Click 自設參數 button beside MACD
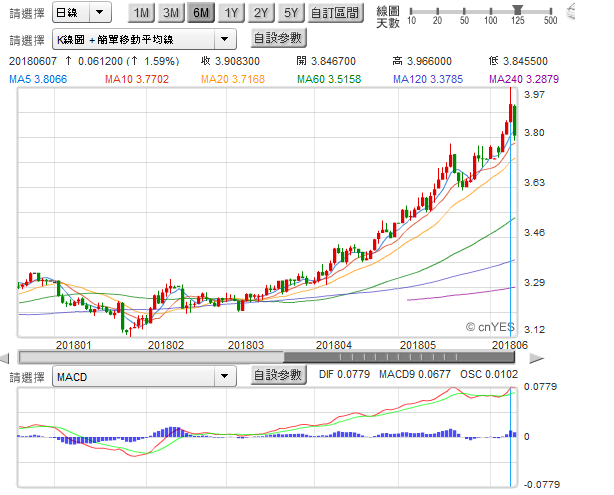This screenshot has width=614, height=495. coord(278,375)
